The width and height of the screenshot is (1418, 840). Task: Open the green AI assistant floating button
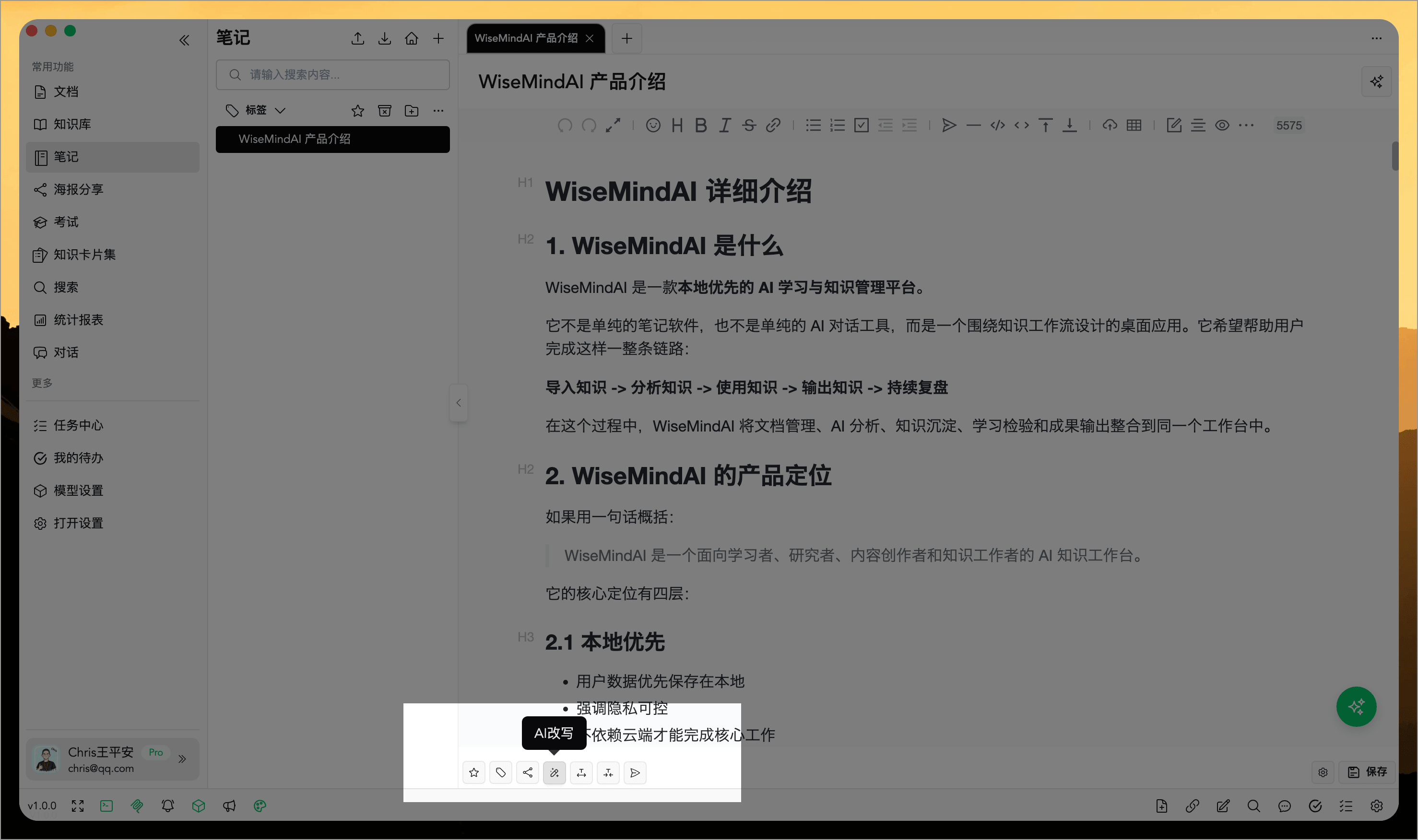[x=1356, y=706]
